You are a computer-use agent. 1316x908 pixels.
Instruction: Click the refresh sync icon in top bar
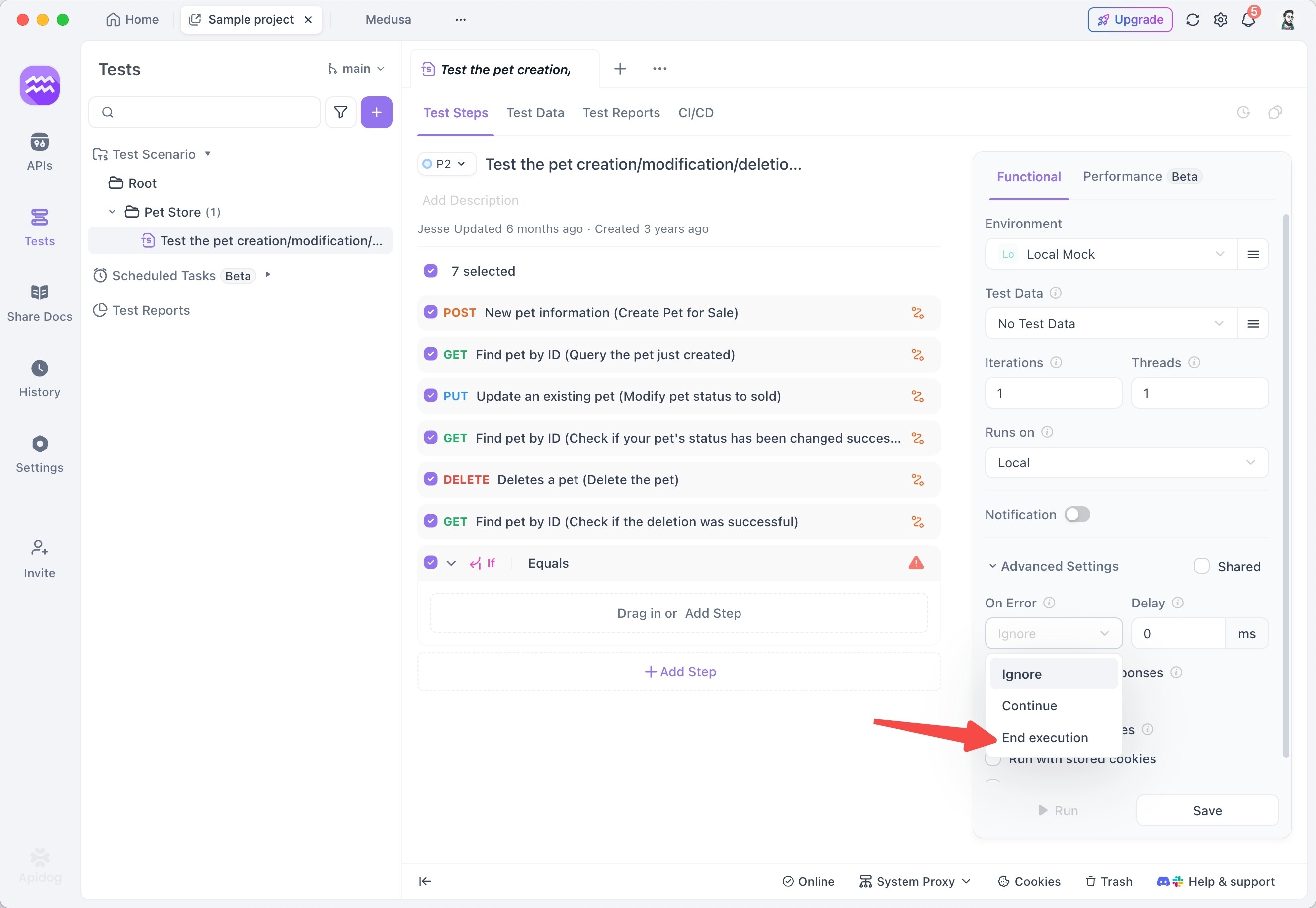pos(1192,20)
